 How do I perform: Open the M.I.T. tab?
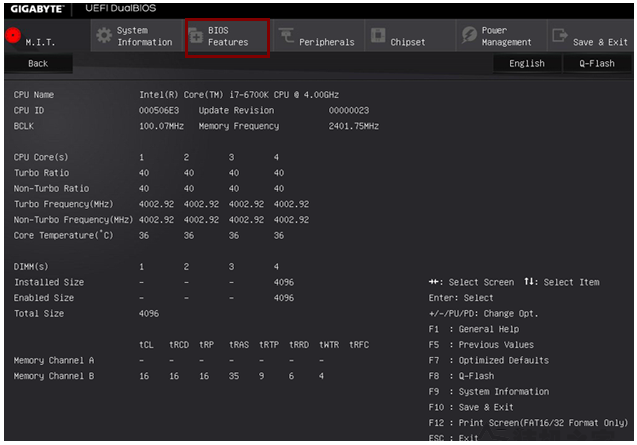(47, 36)
